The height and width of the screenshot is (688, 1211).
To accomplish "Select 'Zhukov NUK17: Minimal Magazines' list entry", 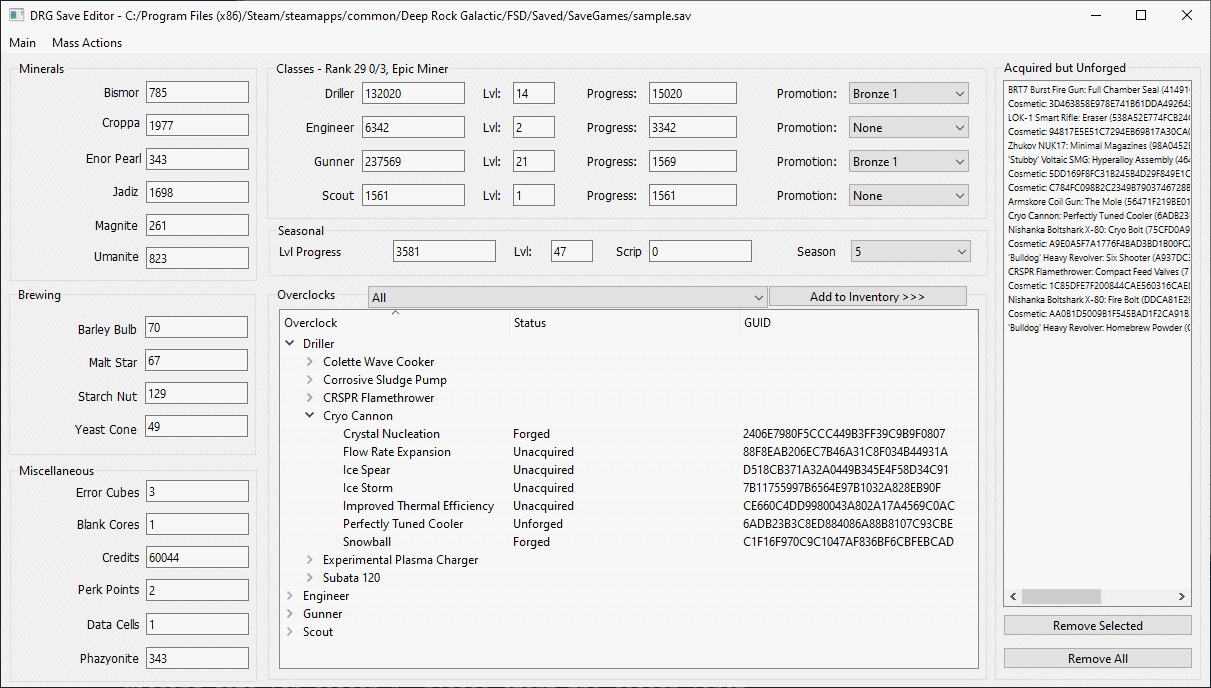I will click(1098, 145).
